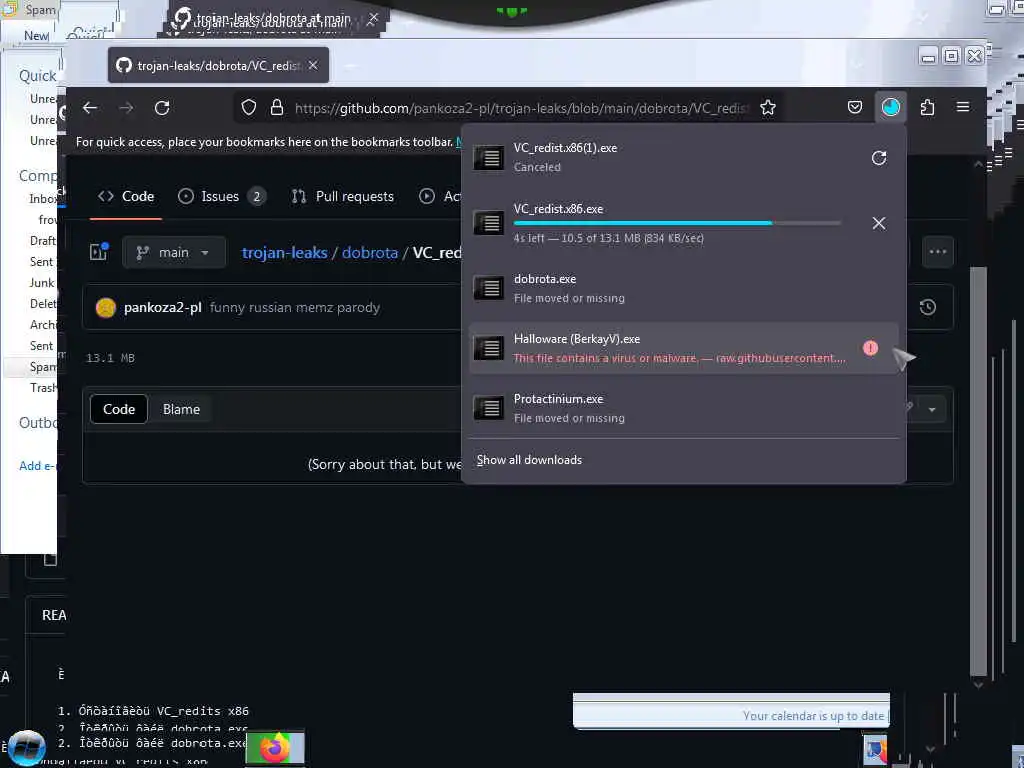Go back using Firefox back arrow
This screenshot has height=768, width=1024.
[90, 108]
